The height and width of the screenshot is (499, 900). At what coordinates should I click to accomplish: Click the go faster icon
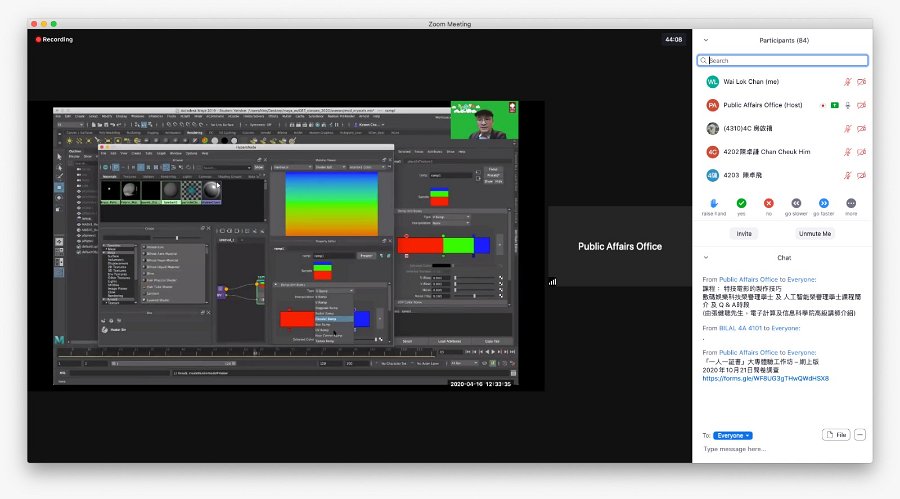click(824, 203)
